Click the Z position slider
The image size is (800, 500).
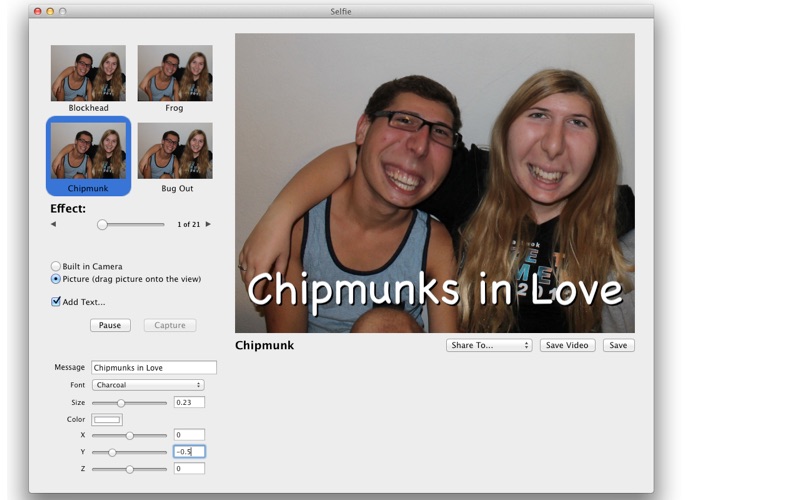tap(129, 469)
